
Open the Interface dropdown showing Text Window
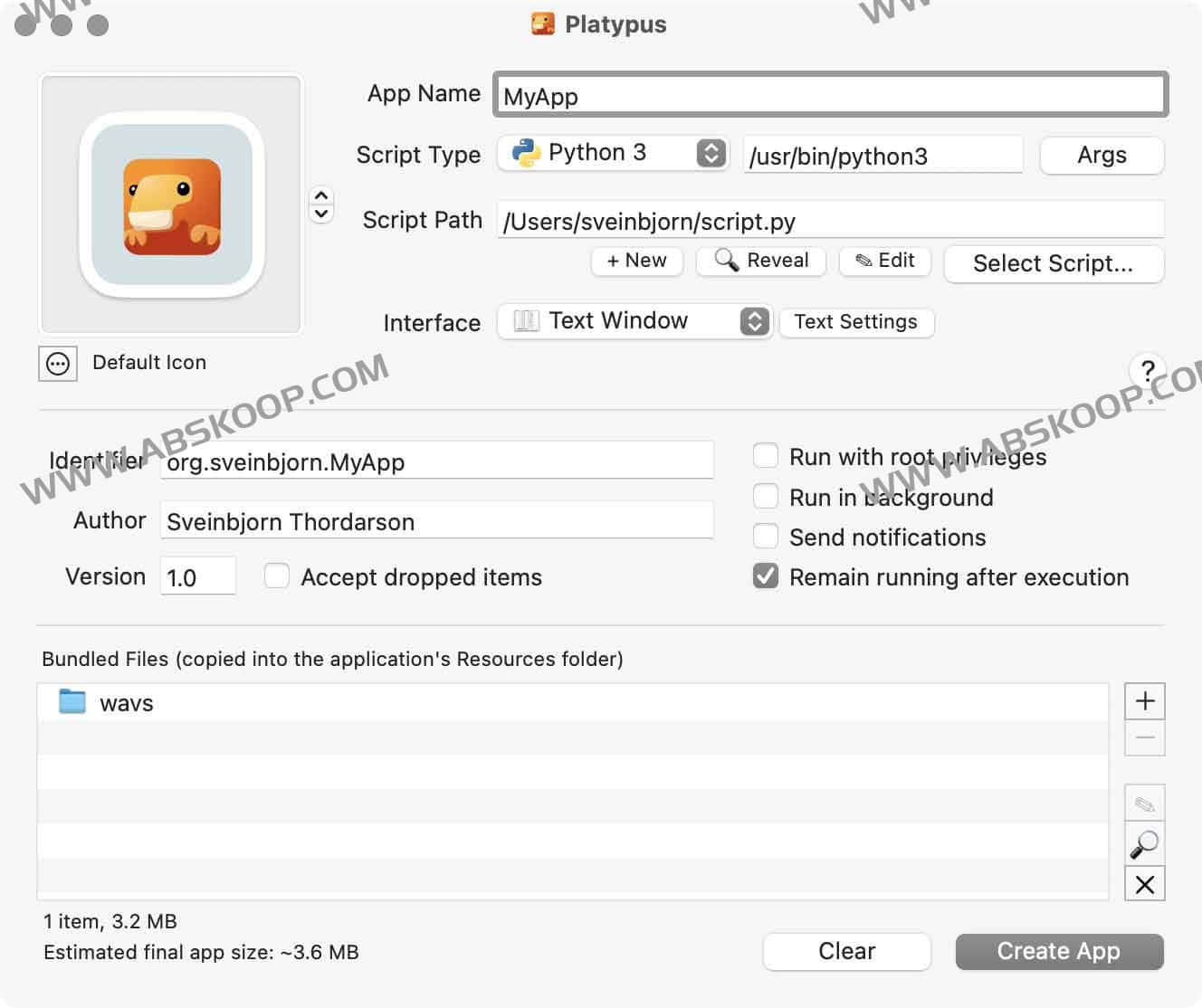[753, 321]
